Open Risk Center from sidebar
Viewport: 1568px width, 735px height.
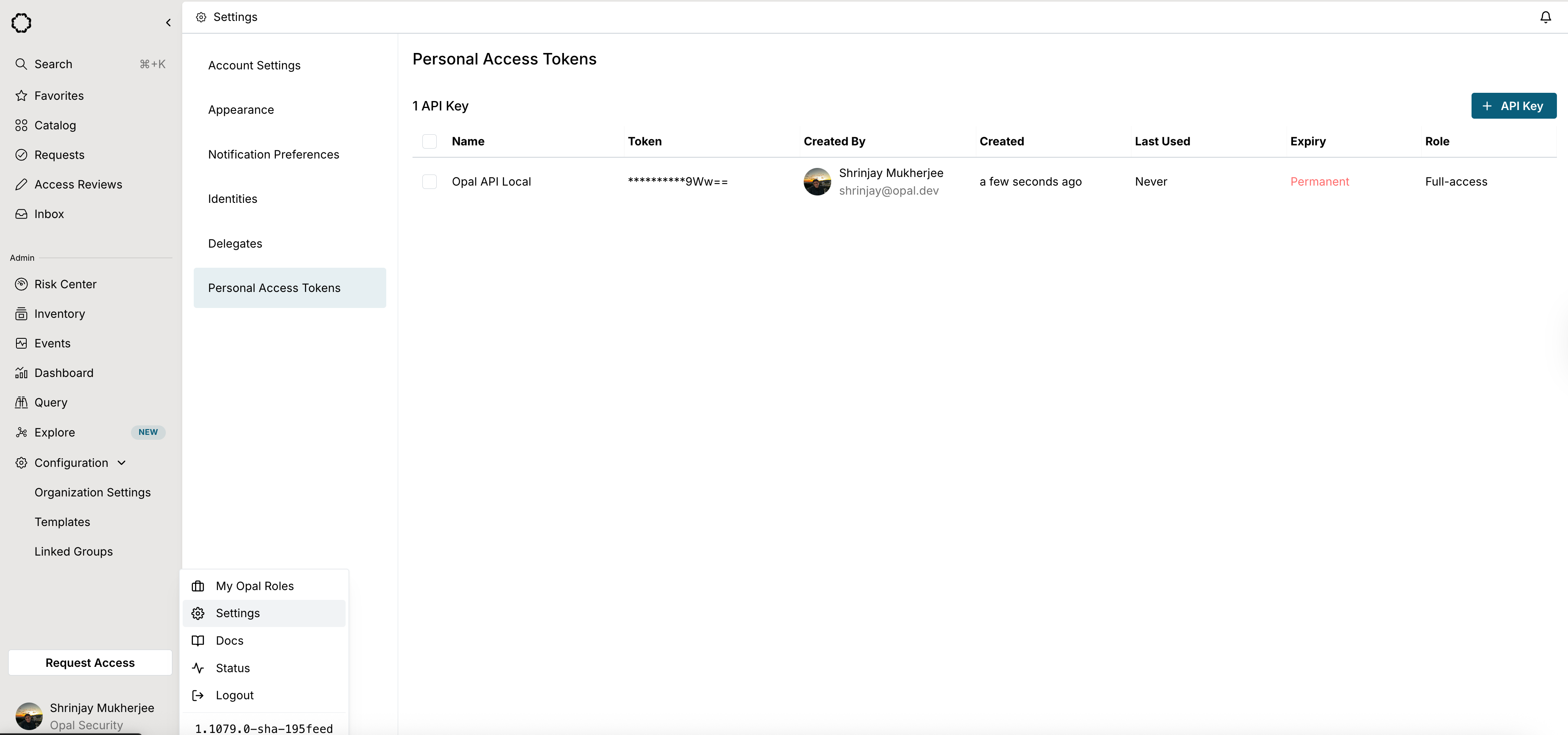click(x=65, y=285)
